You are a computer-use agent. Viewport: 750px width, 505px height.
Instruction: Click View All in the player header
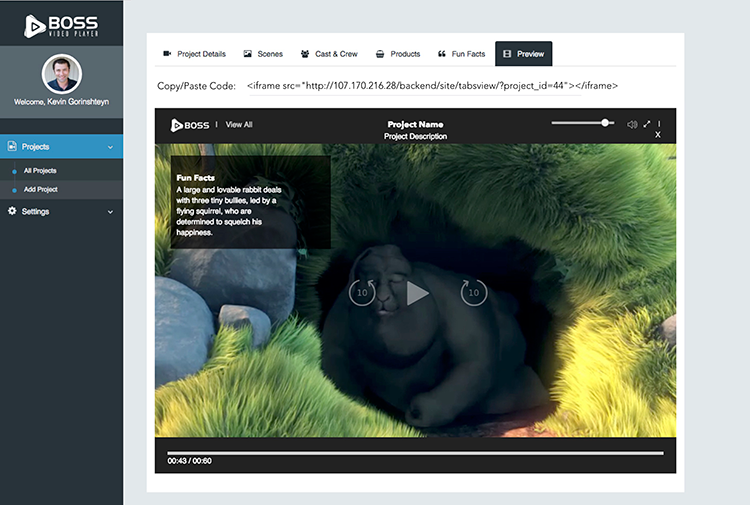tap(239, 124)
